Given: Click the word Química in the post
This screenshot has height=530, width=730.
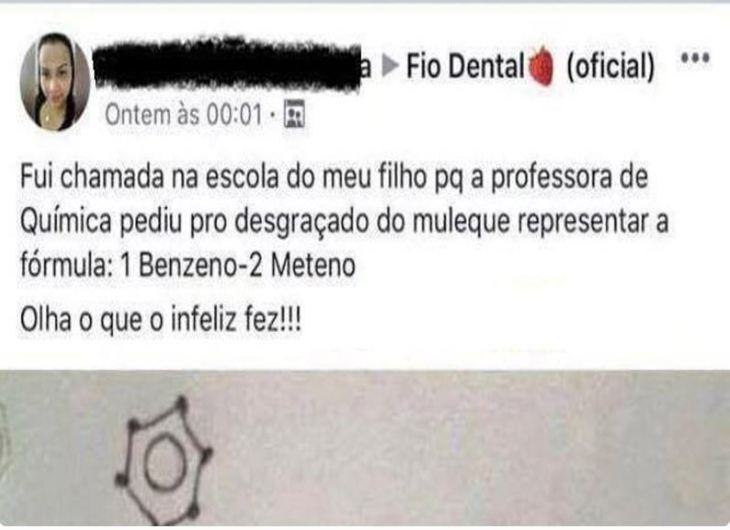Looking at the screenshot, I should point(66,221).
